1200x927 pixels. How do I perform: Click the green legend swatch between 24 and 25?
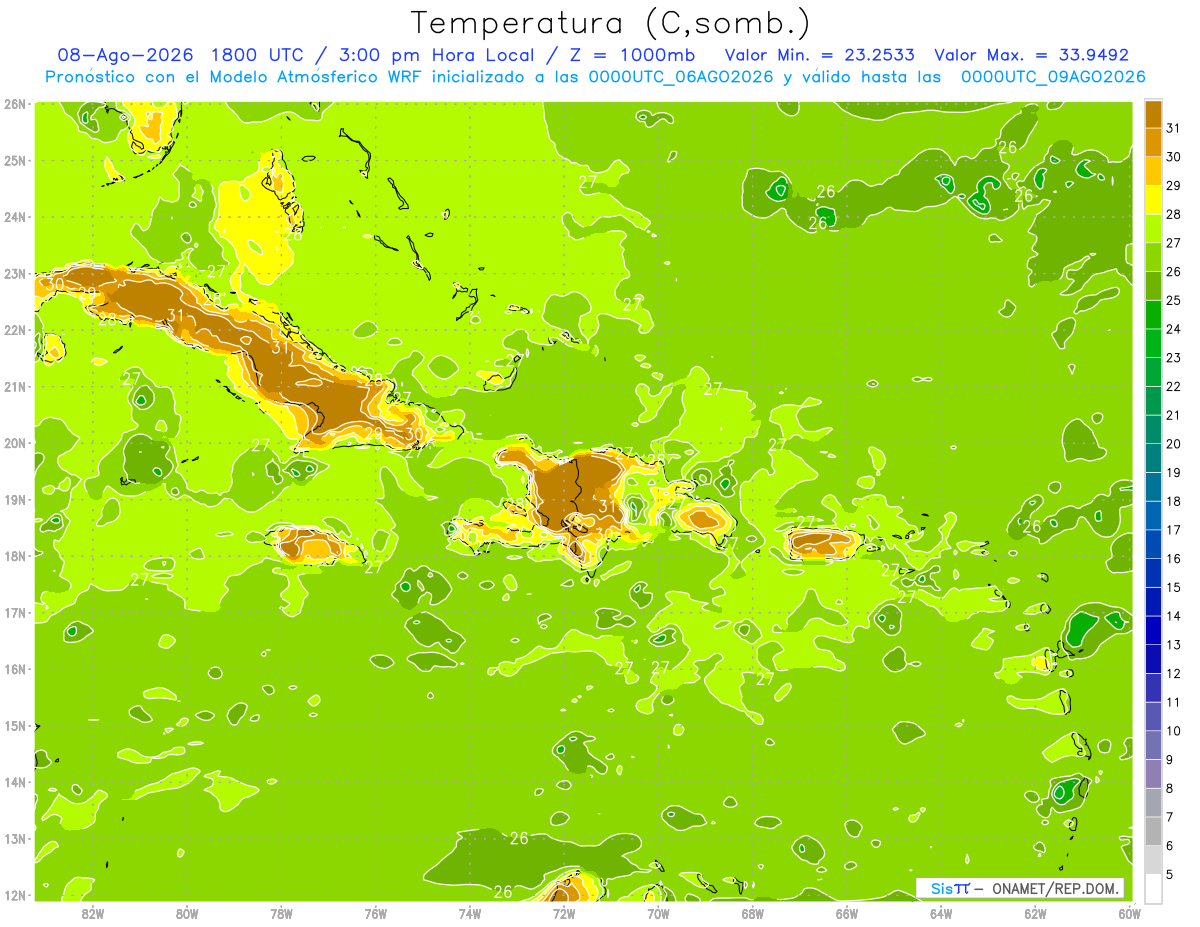point(1153,314)
